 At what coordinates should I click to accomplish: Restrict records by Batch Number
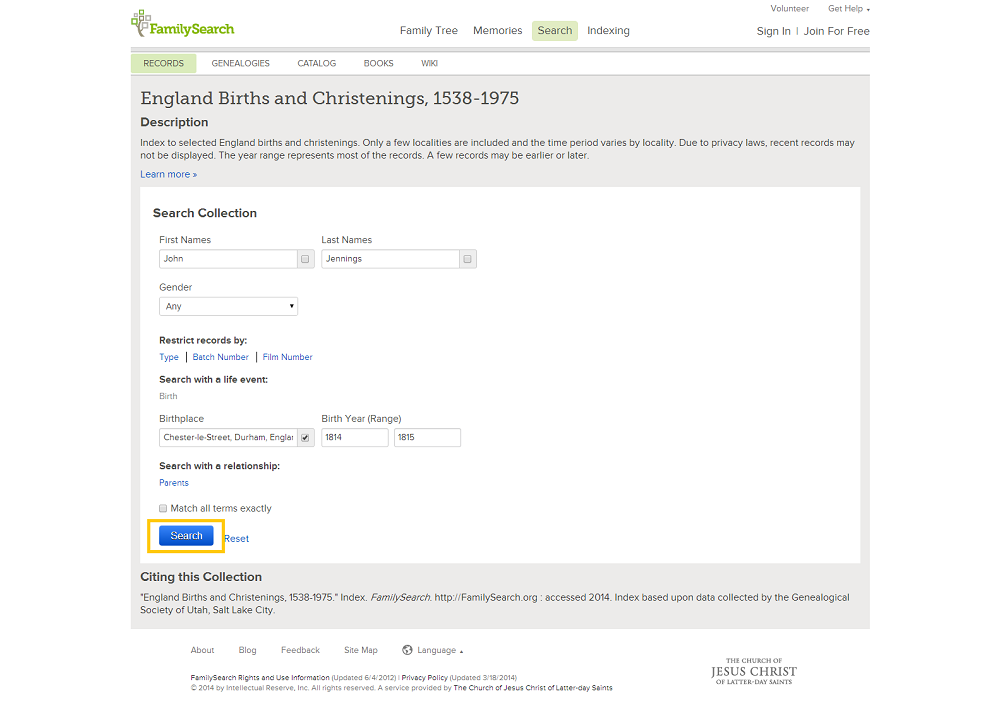221,357
